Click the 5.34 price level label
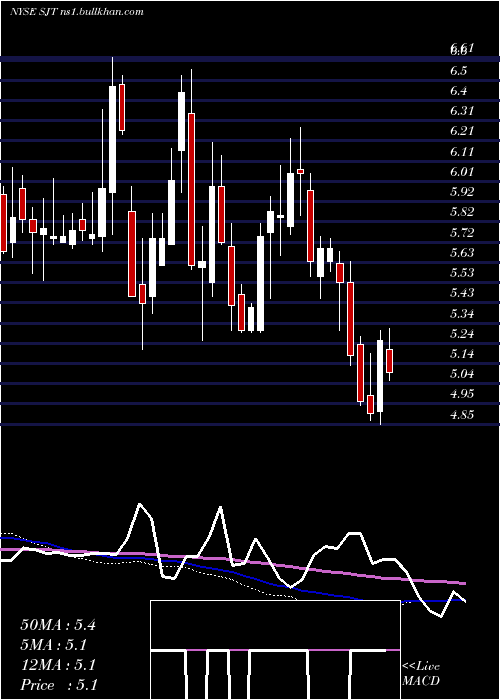 462,313
